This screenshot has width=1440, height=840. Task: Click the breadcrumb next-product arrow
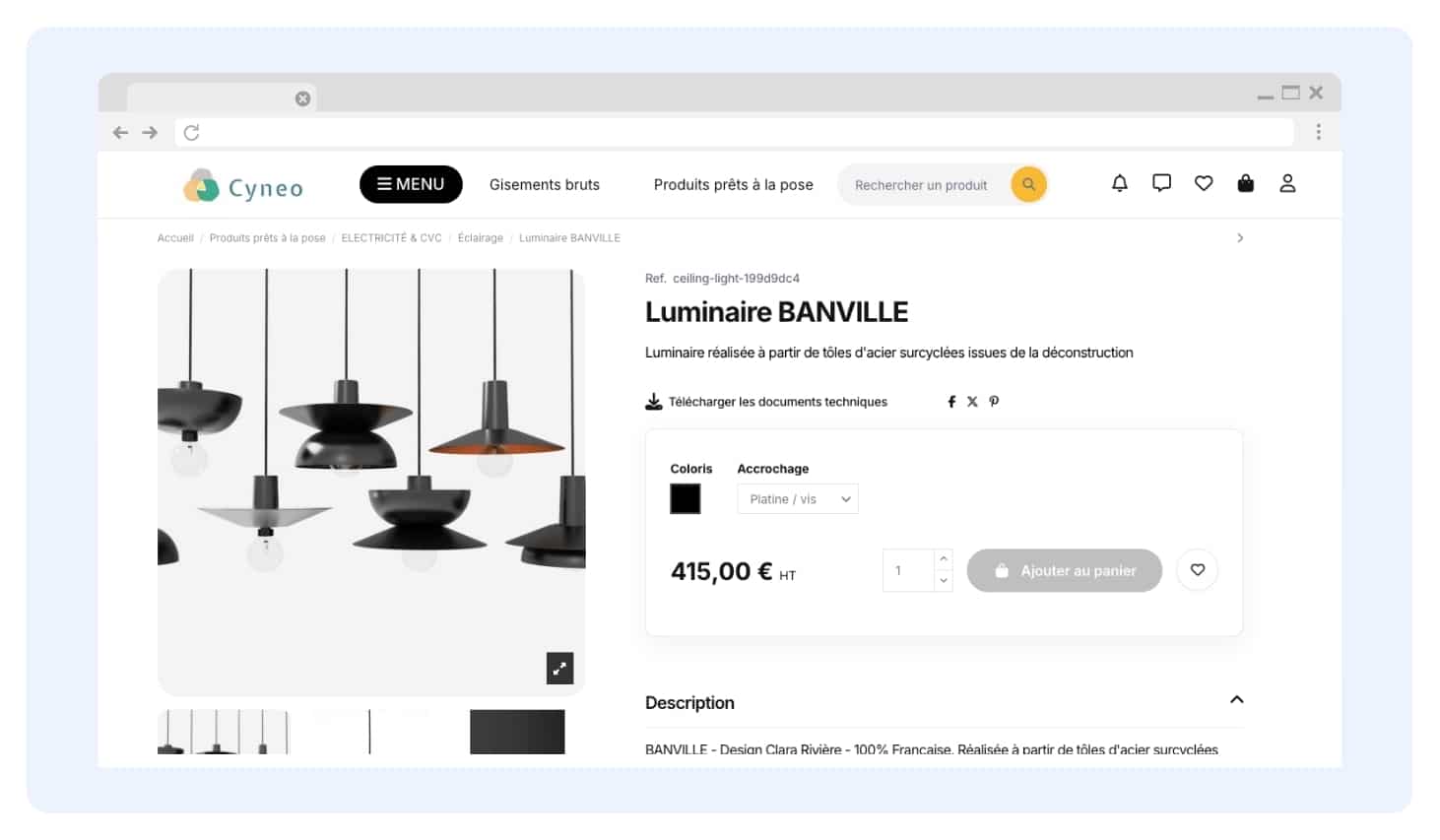(1240, 238)
